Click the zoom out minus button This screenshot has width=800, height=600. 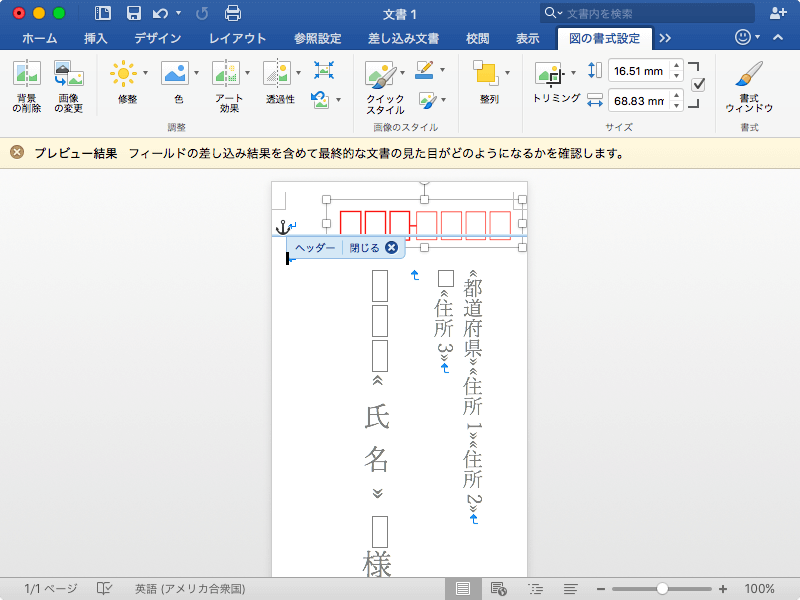(x=601, y=589)
